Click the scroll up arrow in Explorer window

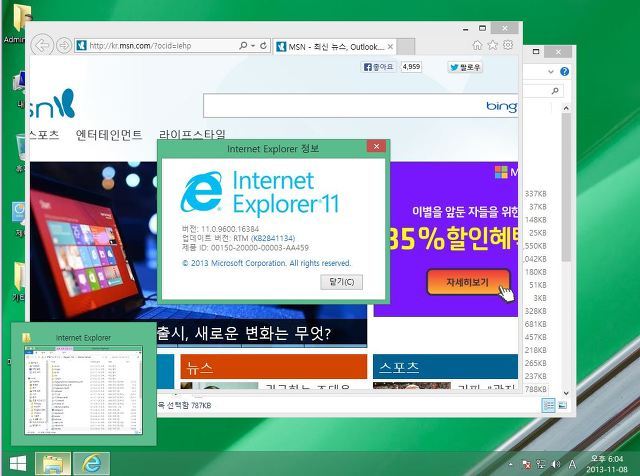tap(566, 108)
